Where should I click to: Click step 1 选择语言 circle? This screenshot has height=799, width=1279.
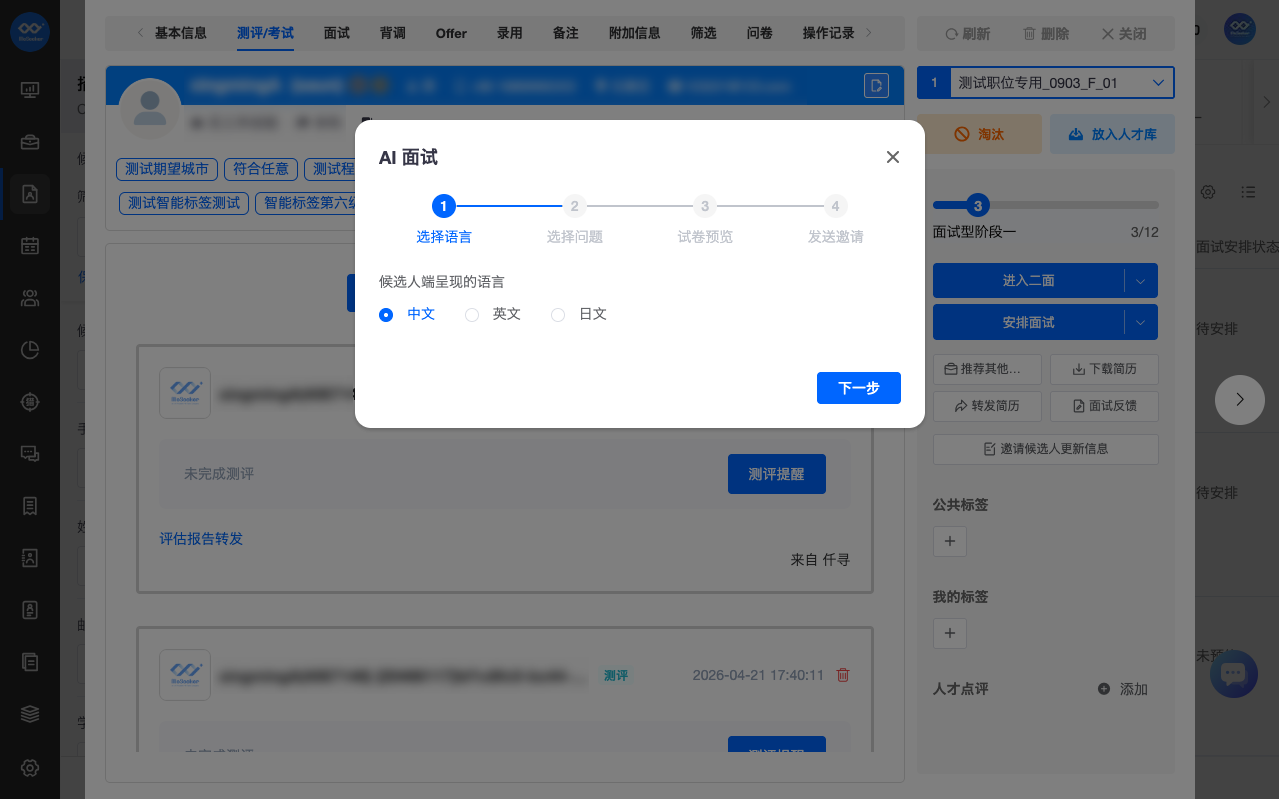point(444,206)
